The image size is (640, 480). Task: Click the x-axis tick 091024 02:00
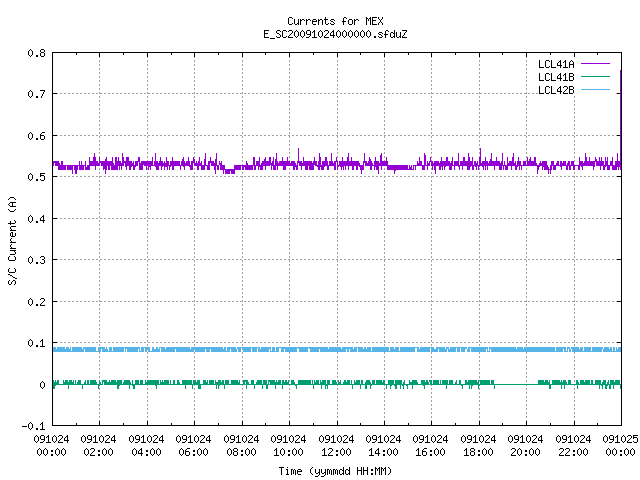98,445
